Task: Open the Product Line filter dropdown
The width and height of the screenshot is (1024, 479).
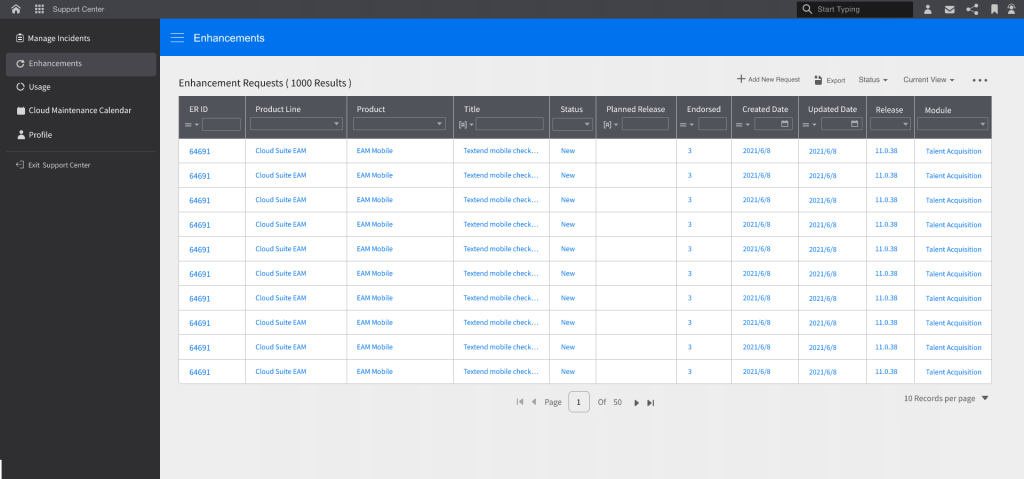Action: (x=296, y=124)
